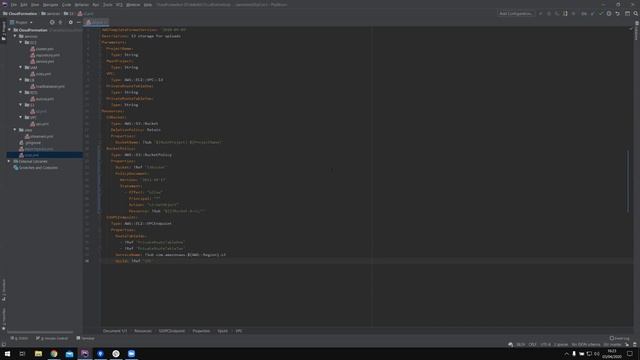Toggle the Favorites tool window stripe button
The height and width of the screenshot is (360, 640).
(4, 319)
